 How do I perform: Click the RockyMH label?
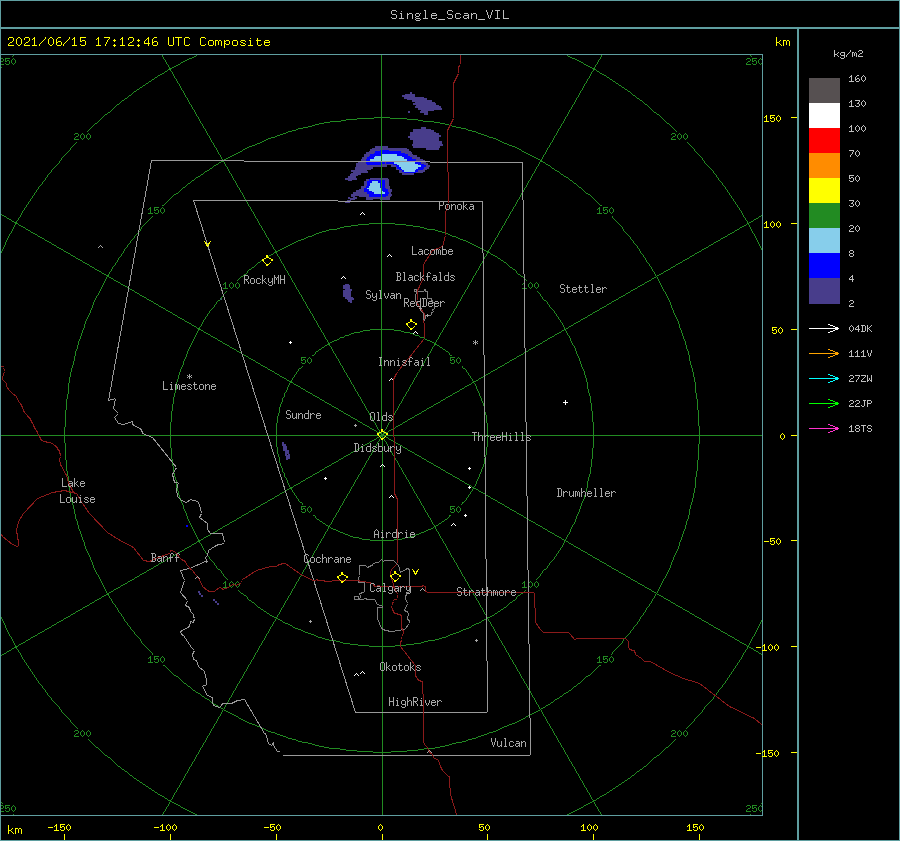tap(264, 280)
